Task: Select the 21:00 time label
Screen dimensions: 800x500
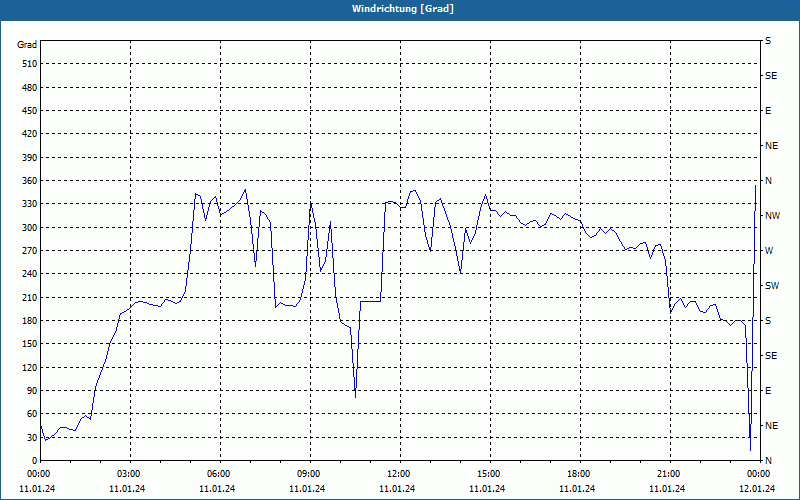Action: coord(667,474)
